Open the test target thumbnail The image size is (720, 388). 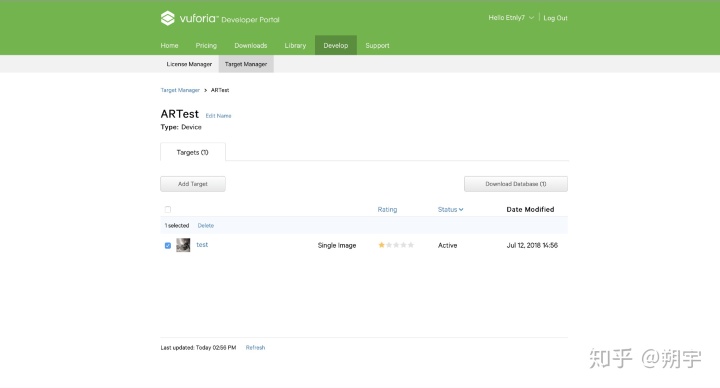(183, 245)
